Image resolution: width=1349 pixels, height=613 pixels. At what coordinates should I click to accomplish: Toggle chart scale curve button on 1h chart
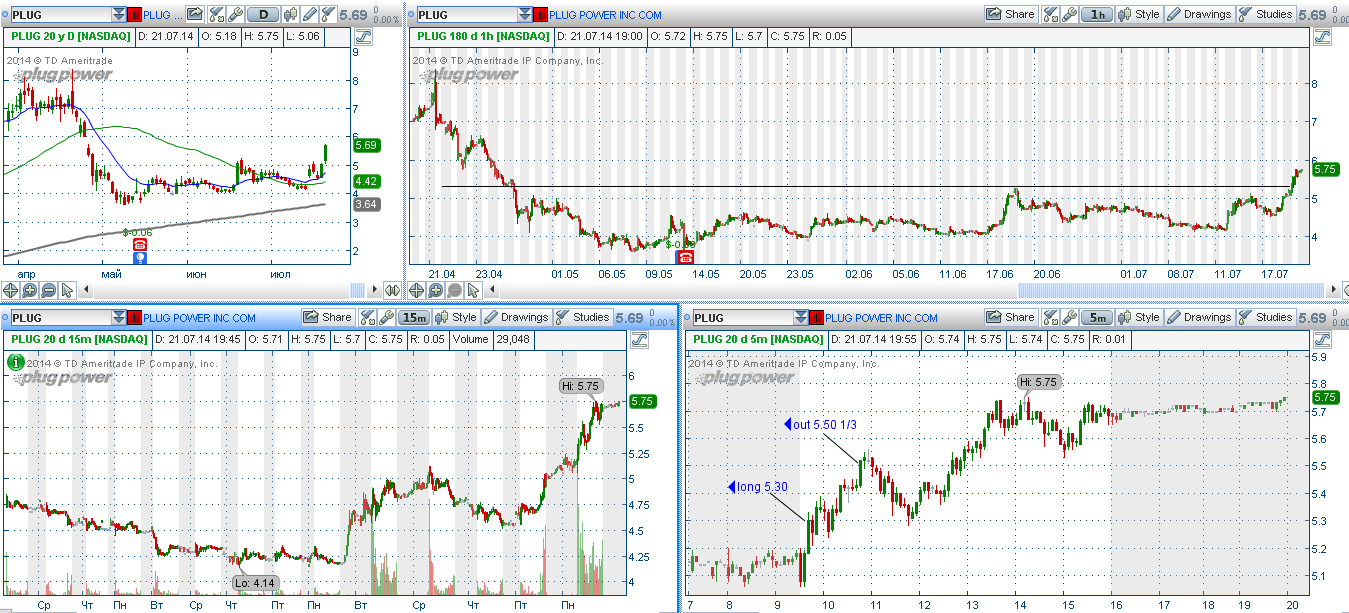point(1323,37)
